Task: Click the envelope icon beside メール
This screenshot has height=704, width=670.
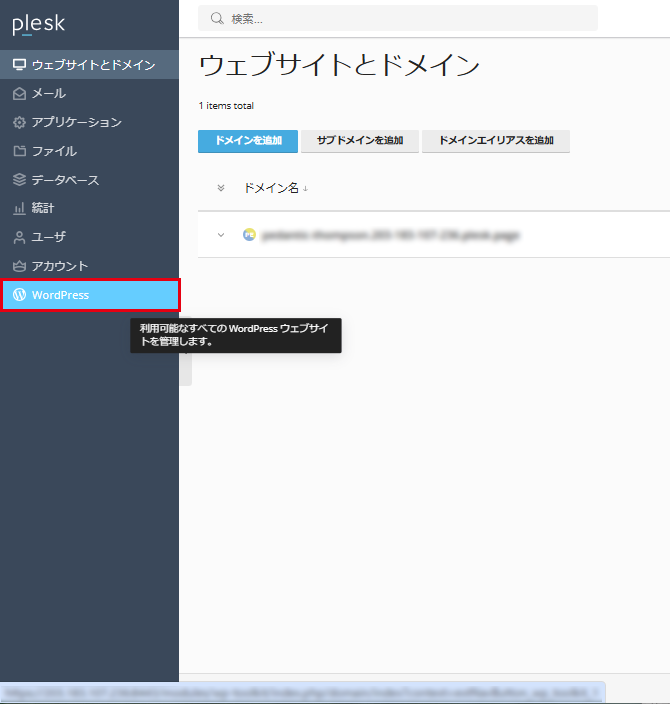Action: tap(19, 93)
